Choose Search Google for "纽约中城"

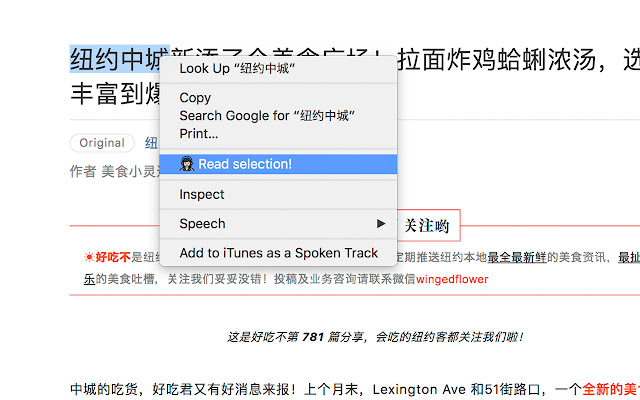[278, 116]
